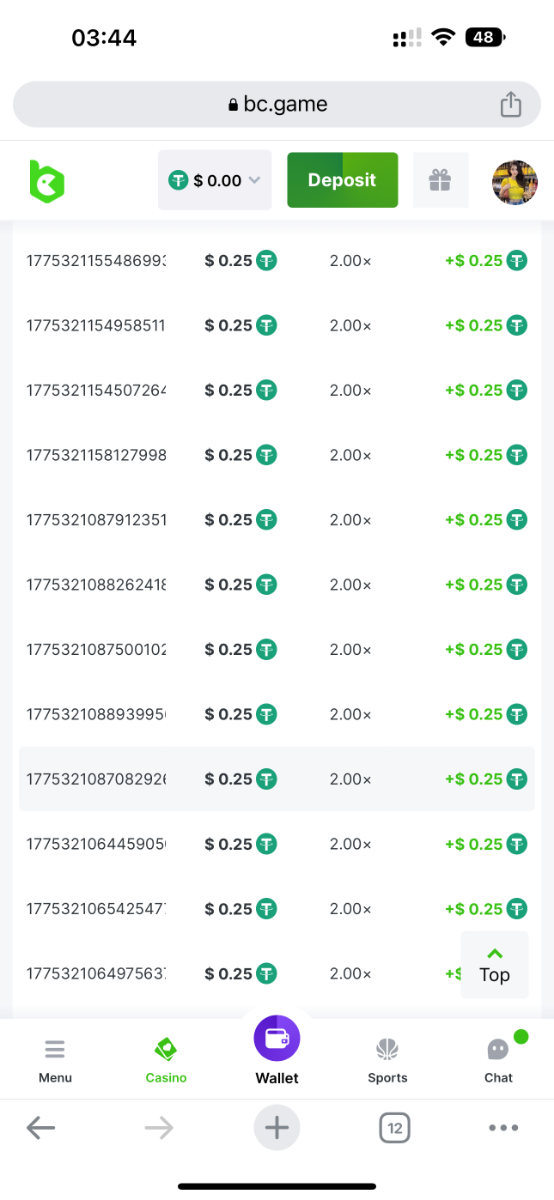Go back with browser back arrow
This screenshot has height=1200, width=554.
coord(41,1128)
